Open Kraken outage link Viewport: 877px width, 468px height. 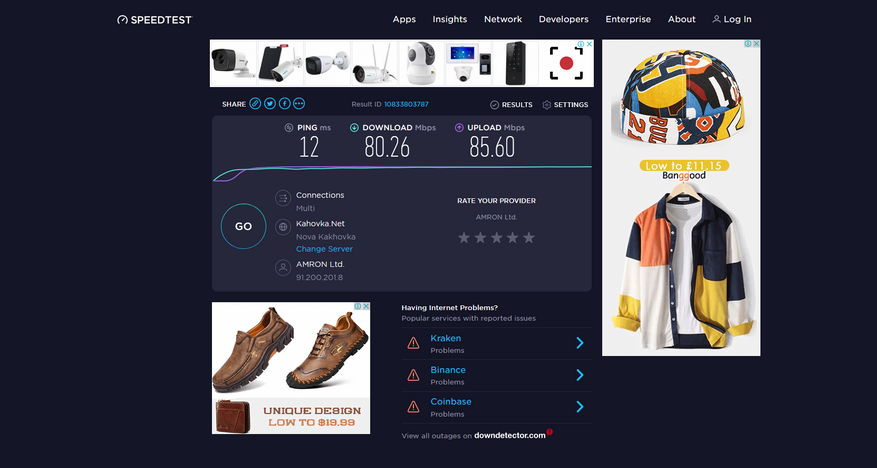click(x=446, y=338)
